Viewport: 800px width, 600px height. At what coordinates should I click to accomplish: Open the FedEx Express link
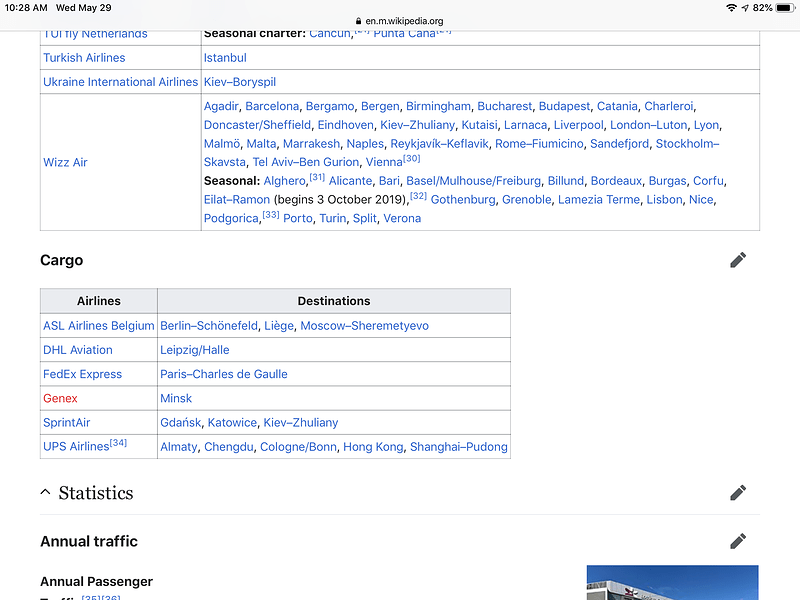[x=82, y=374]
